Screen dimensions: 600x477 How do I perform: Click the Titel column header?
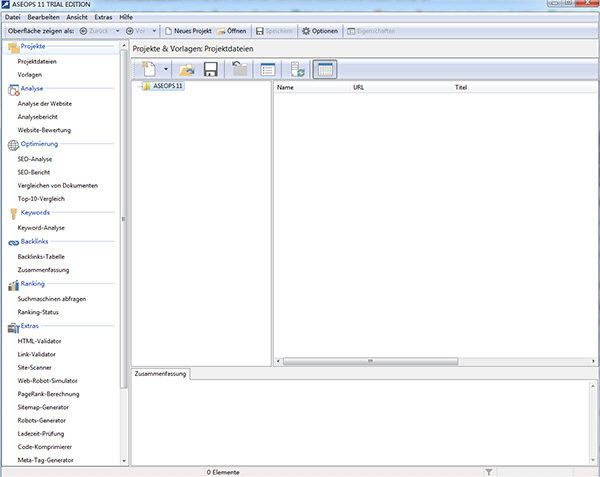click(461, 88)
